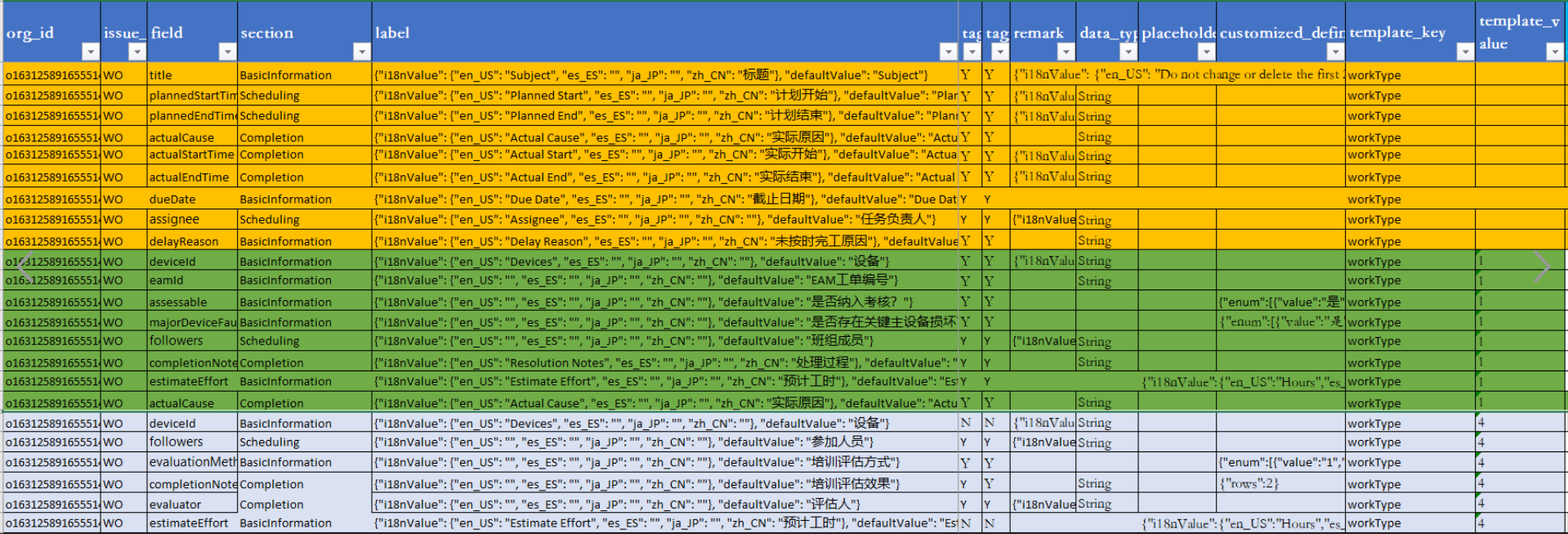Open the remark column filter dropdown
This screenshot has width=1568, height=534.
1065,52
